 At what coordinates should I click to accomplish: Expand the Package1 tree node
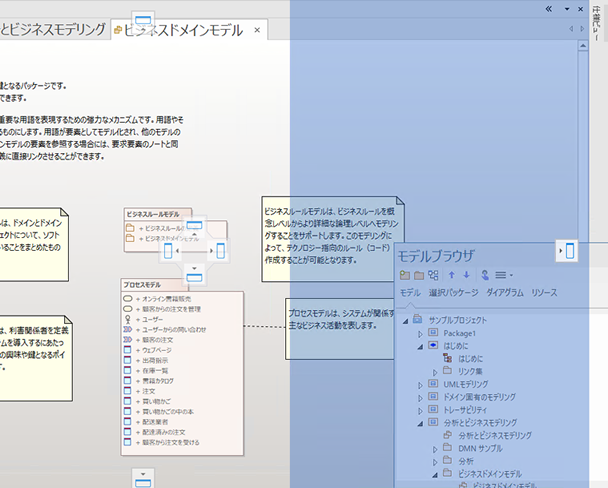[420, 334]
